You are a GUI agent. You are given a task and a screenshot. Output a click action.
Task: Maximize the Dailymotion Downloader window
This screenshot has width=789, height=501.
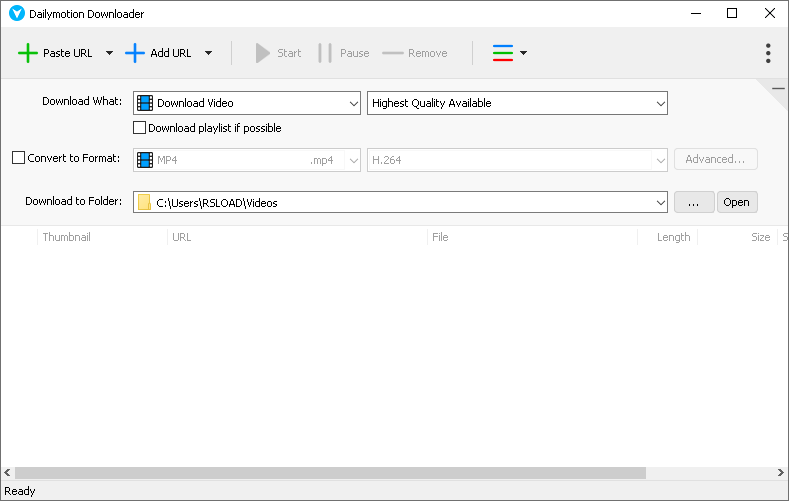732,14
